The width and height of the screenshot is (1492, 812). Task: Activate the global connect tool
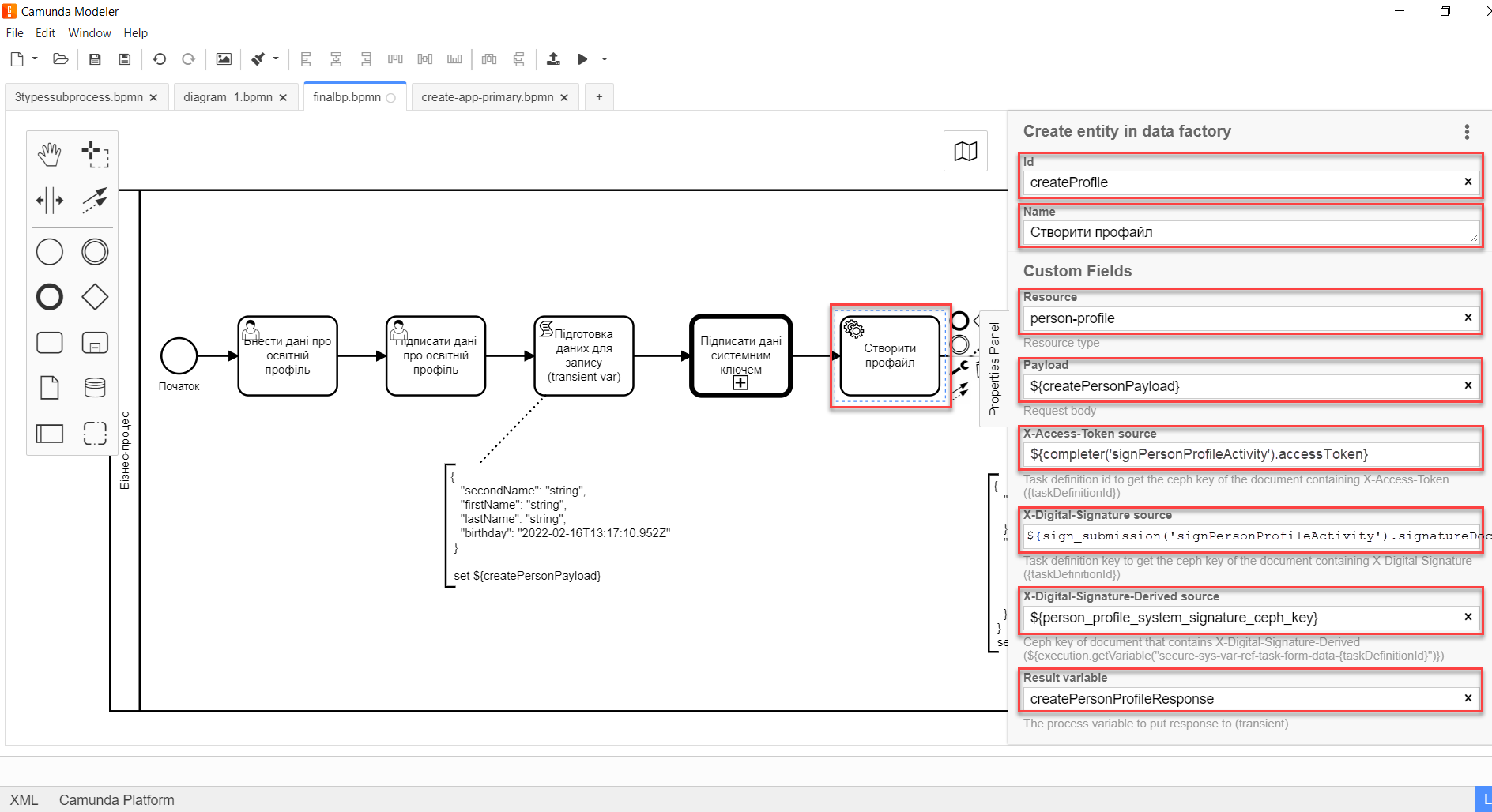pyautogui.click(x=95, y=200)
